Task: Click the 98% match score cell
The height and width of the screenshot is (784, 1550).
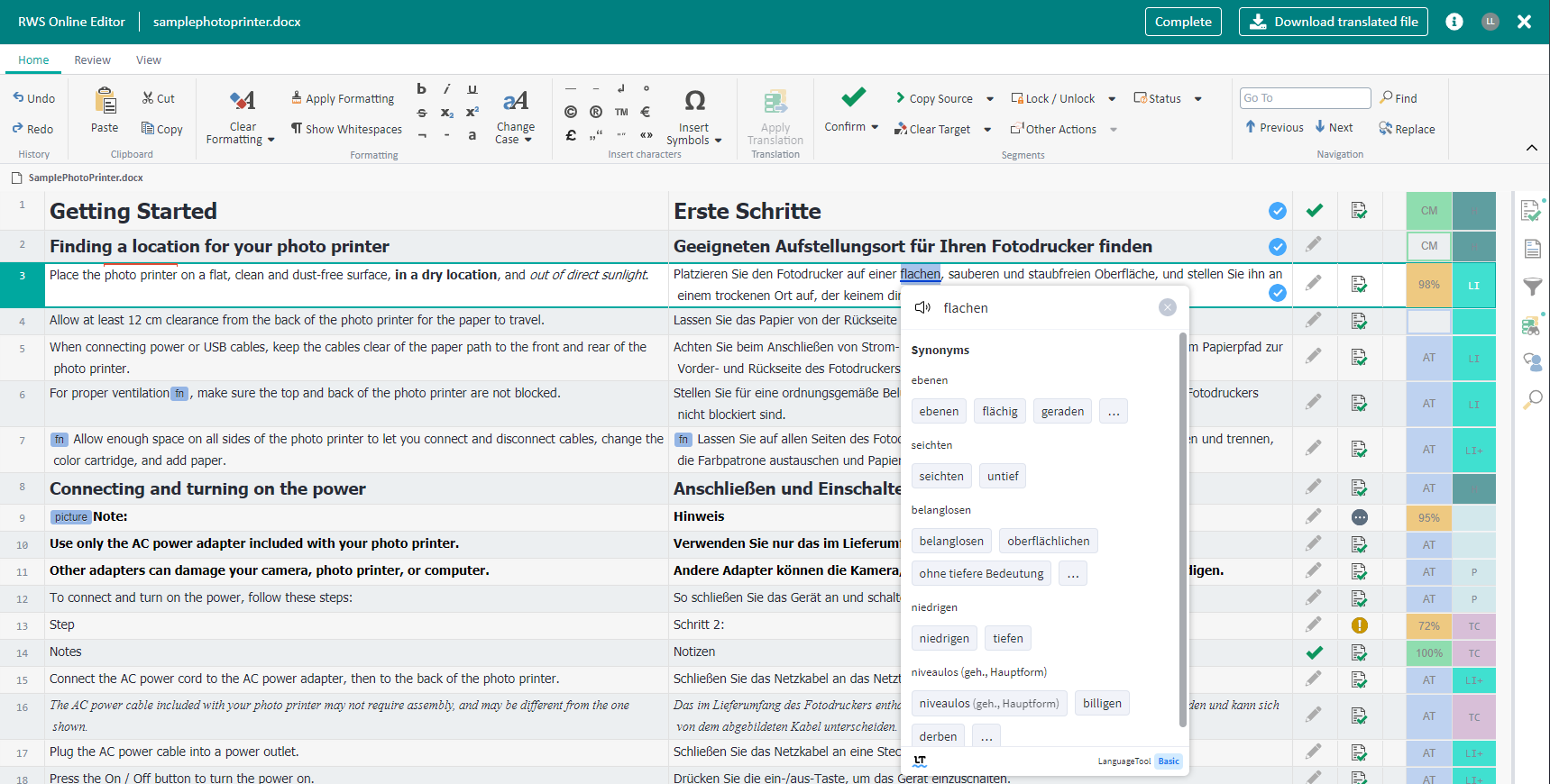Action: (1428, 285)
